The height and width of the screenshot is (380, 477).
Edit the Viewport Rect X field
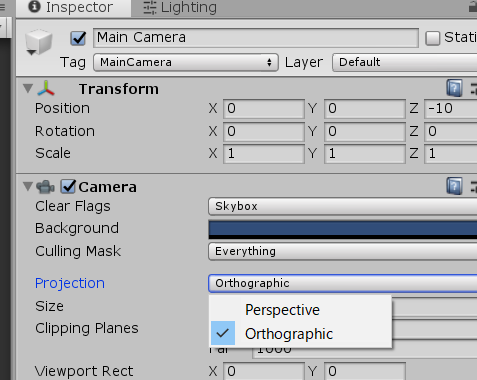tap(264, 371)
